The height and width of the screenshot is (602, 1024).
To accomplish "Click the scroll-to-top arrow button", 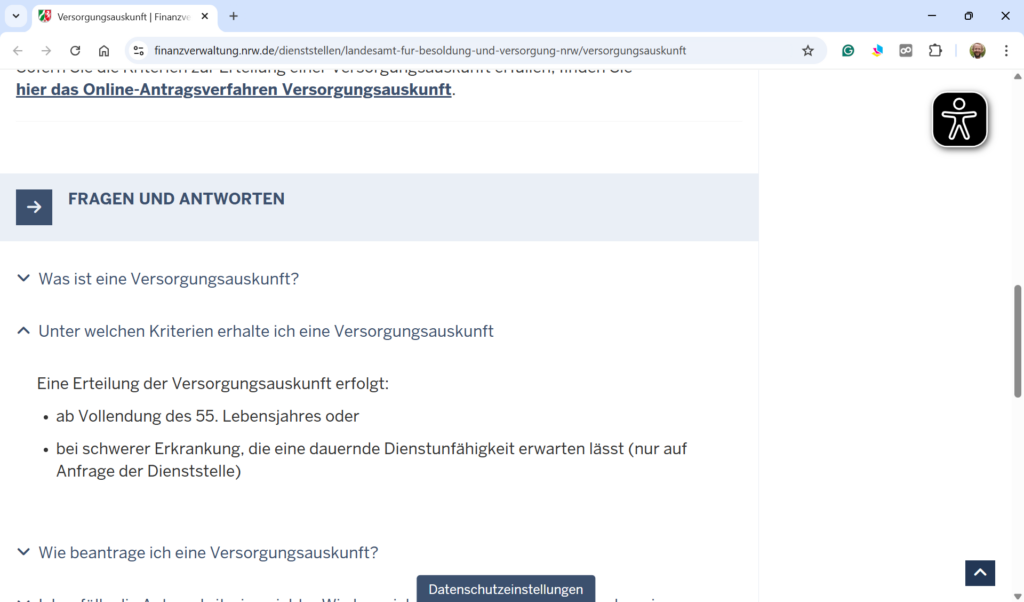I will [x=979, y=572].
